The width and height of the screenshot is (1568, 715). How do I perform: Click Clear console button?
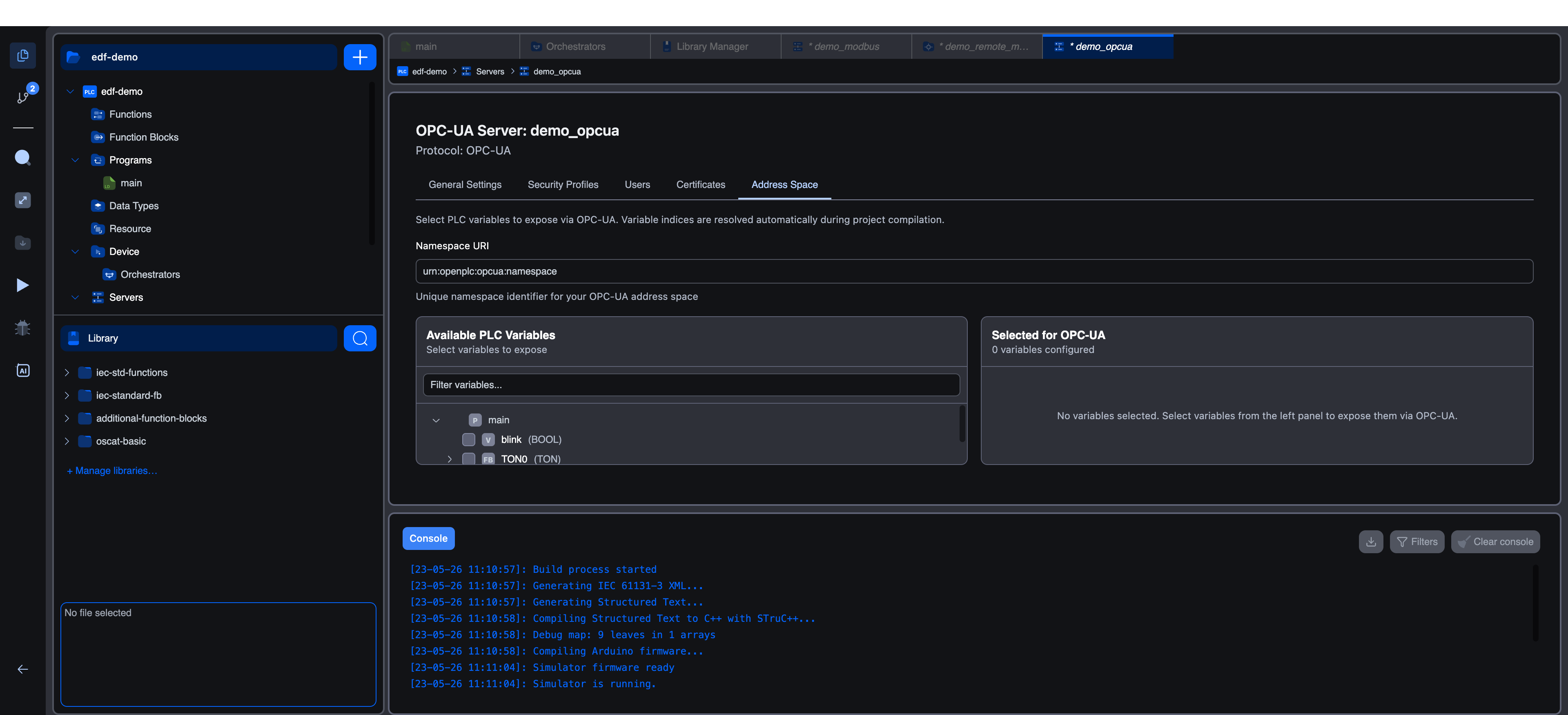(x=1495, y=542)
